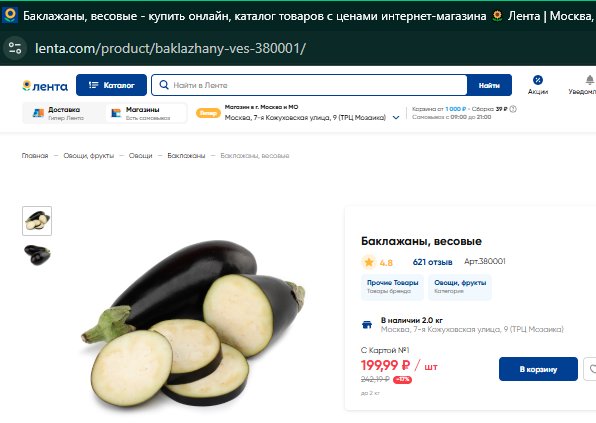This screenshot has height=423, width=596.
Task: Click the search magnifier icon
Action: (164, 85)
